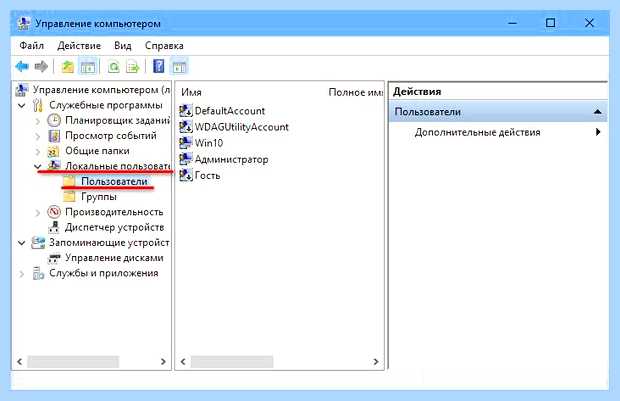Select the DefaultAccount name text
Screen dimensions: 620x401
click(230, 111)
